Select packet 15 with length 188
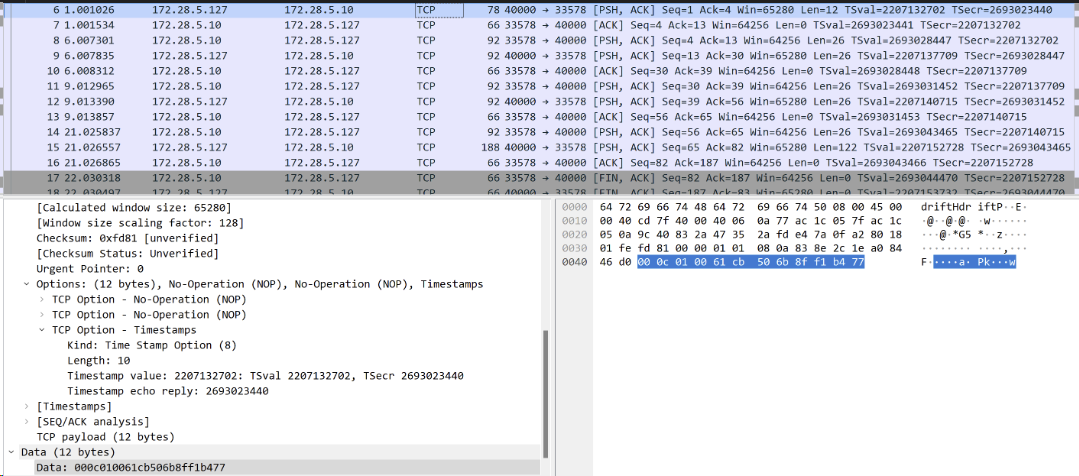The width and height of the screenshot is (1079, 476). [540, 147]
